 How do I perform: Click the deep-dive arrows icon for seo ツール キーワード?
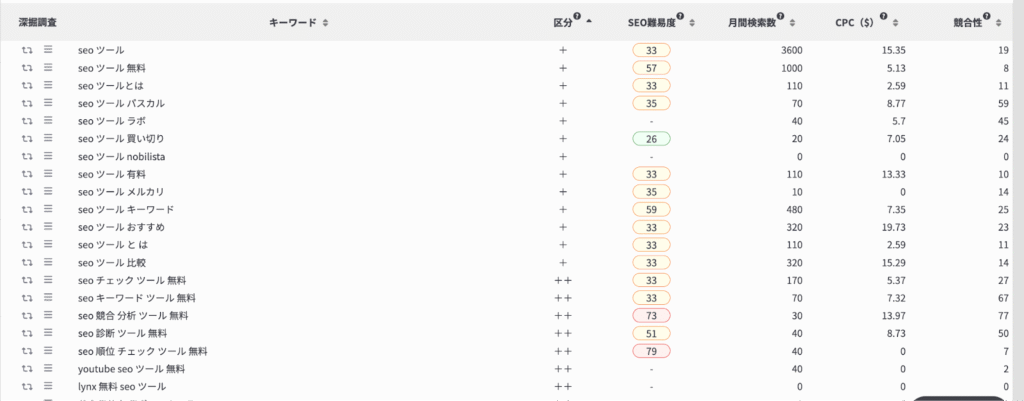pos(27,210)
